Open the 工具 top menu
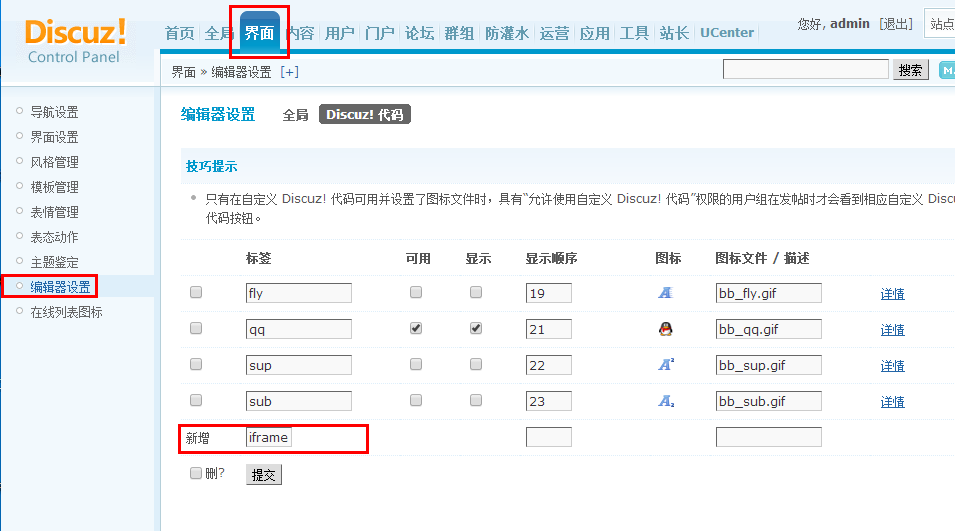This screenshot has width=955, height=531. point(634,33)
